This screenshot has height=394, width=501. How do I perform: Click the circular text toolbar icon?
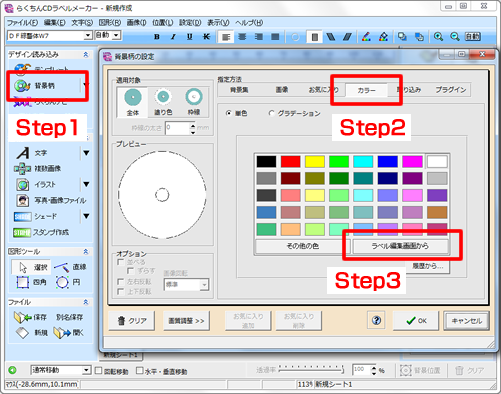tap(295, 37)
